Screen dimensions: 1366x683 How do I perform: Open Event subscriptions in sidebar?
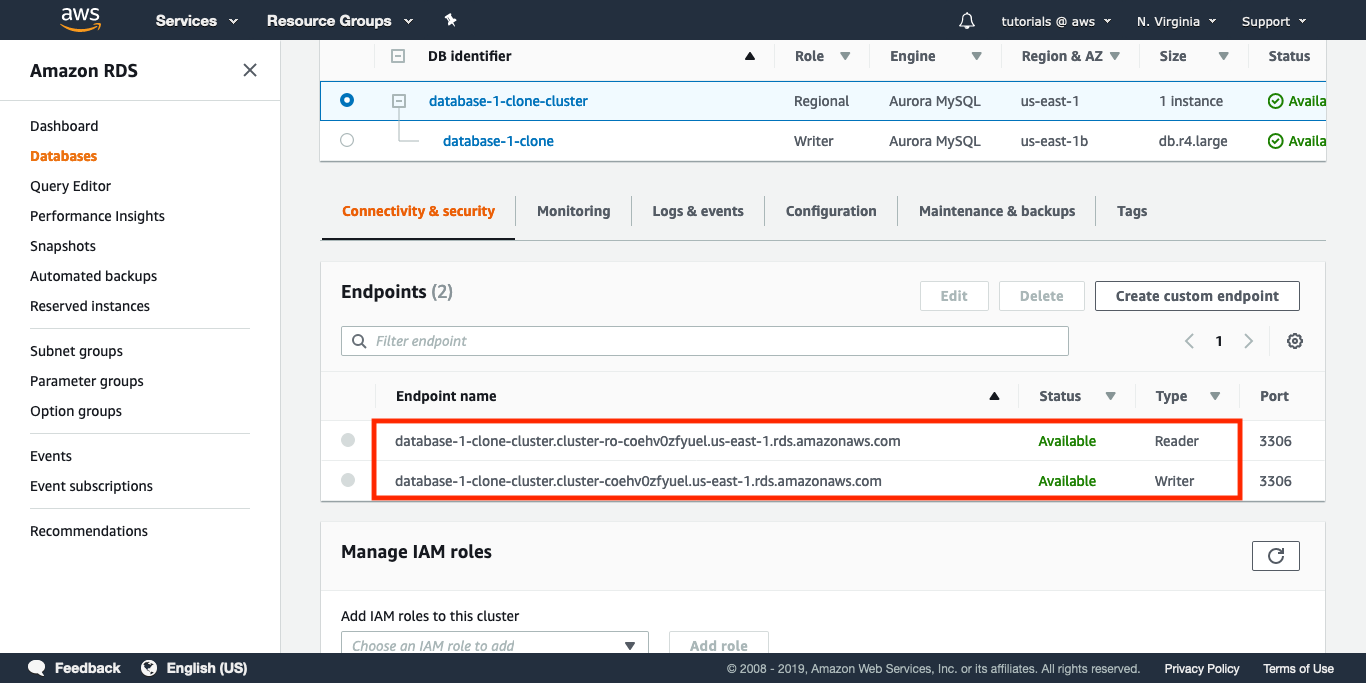coord(91,486)
